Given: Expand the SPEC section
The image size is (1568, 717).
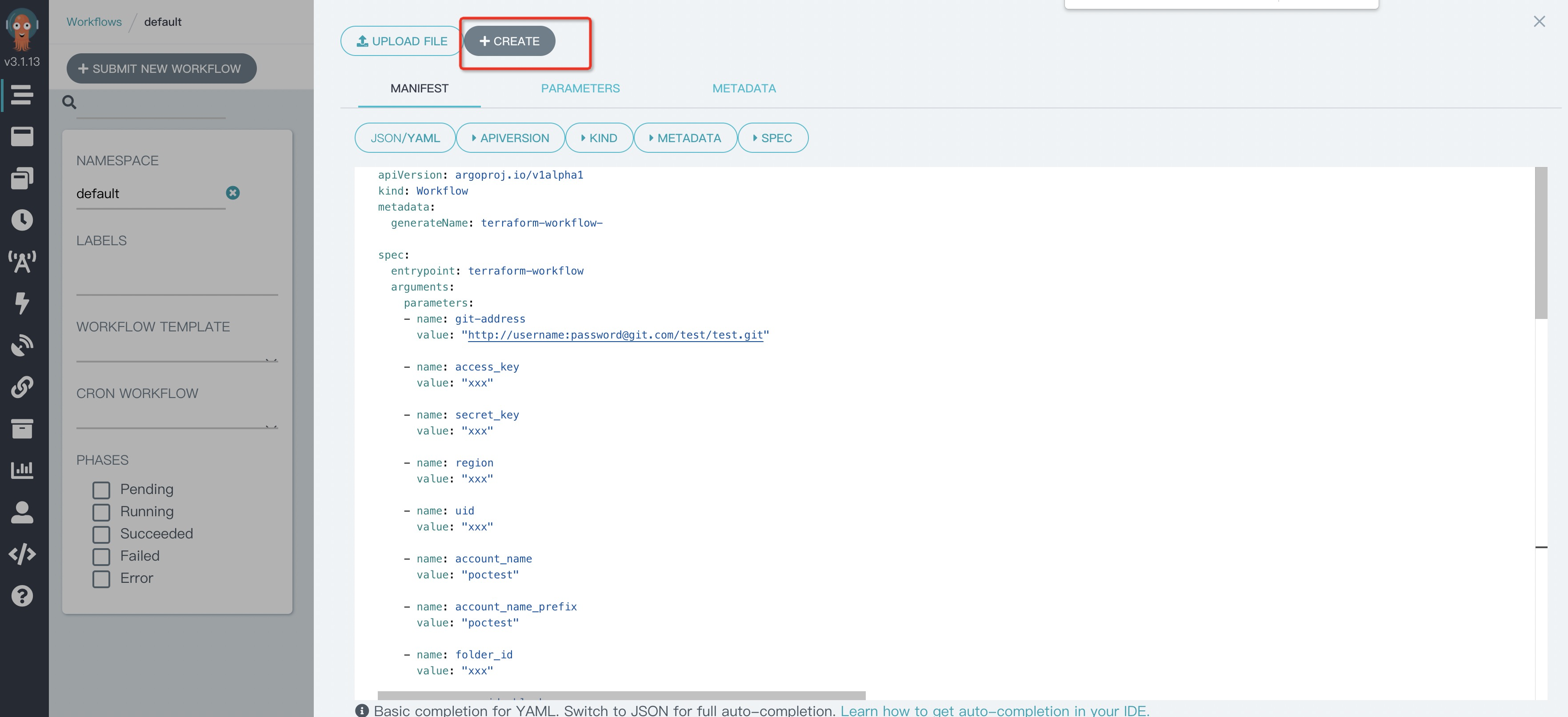Looking at the screenshot, I should coord(772,138).
